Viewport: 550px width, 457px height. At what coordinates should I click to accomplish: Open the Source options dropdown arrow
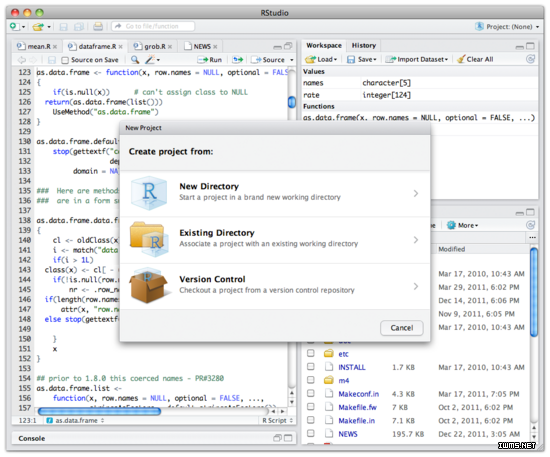[x=291, y=60]
